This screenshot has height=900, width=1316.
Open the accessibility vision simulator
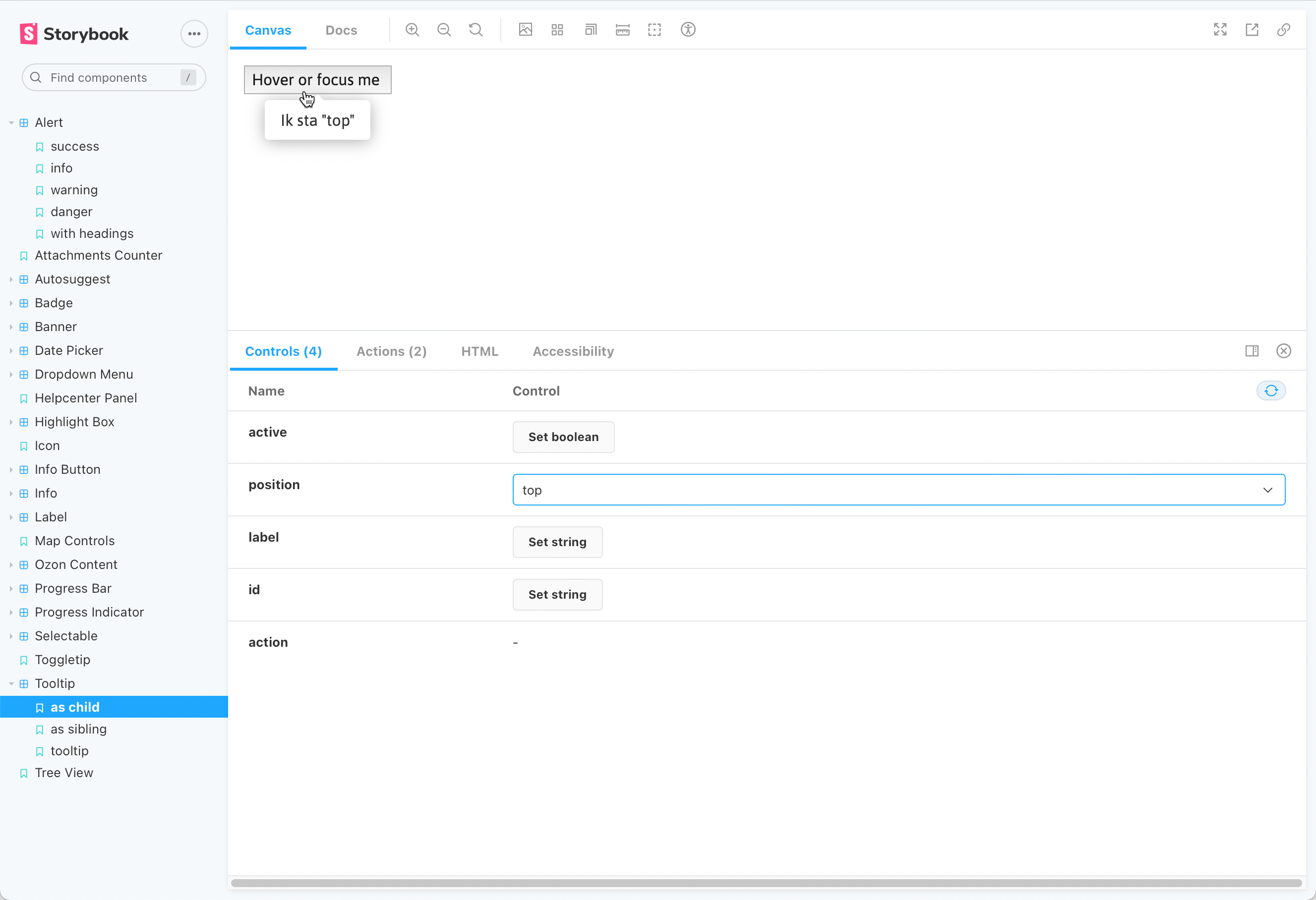pos(688,29)
